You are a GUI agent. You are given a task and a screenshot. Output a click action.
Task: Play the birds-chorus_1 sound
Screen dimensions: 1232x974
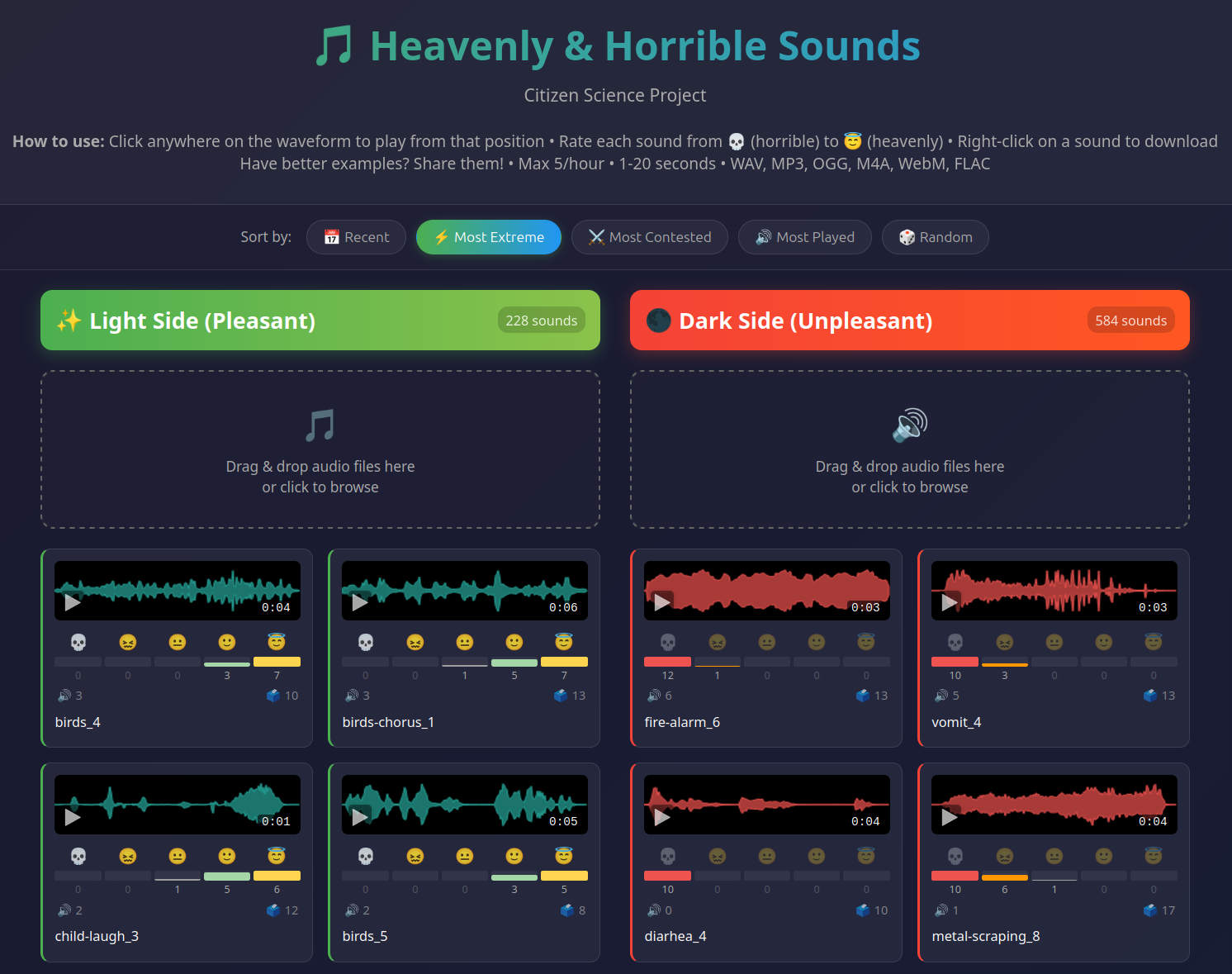click(x=360, y=602)
